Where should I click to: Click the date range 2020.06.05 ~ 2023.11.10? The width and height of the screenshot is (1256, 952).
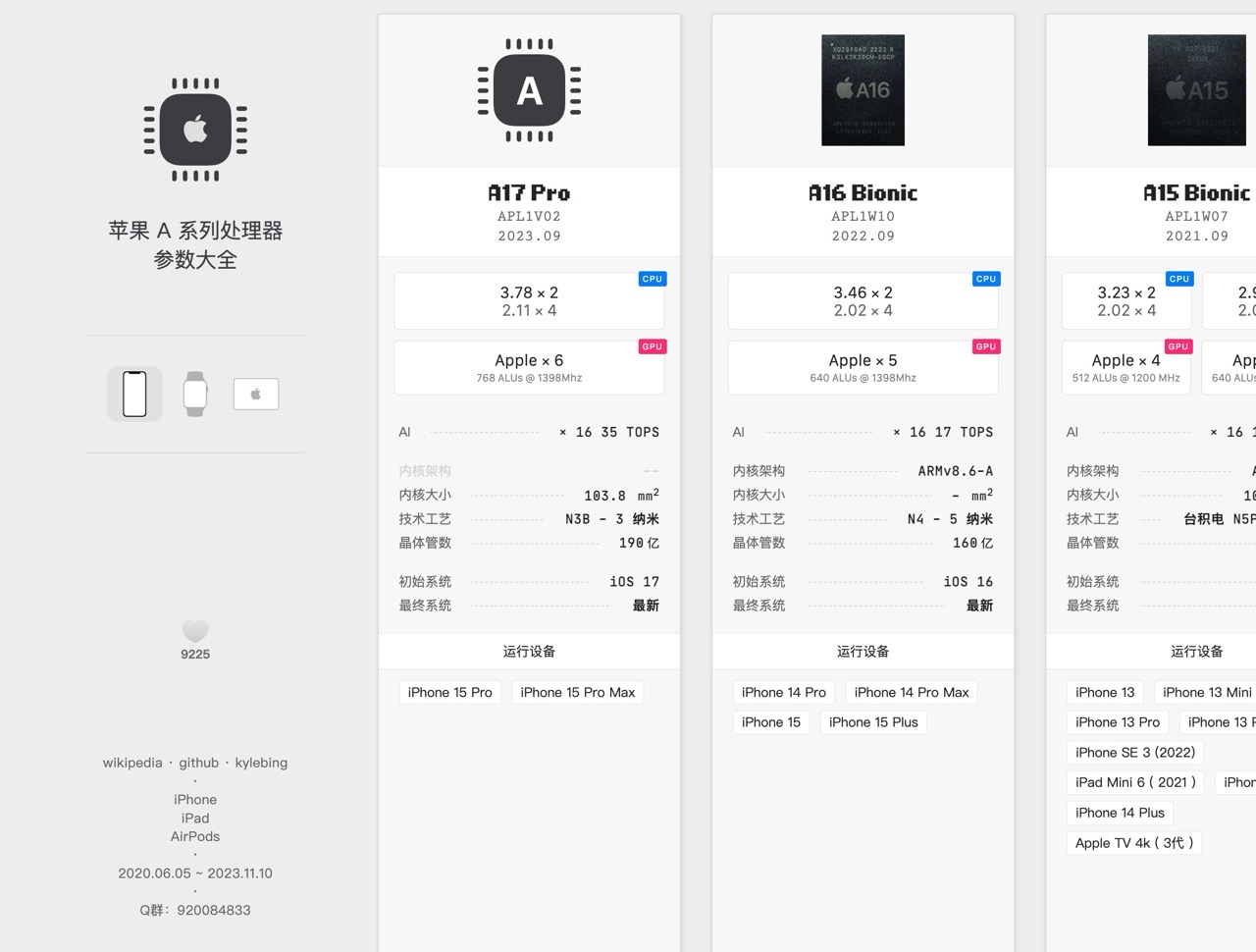(195, 873)
